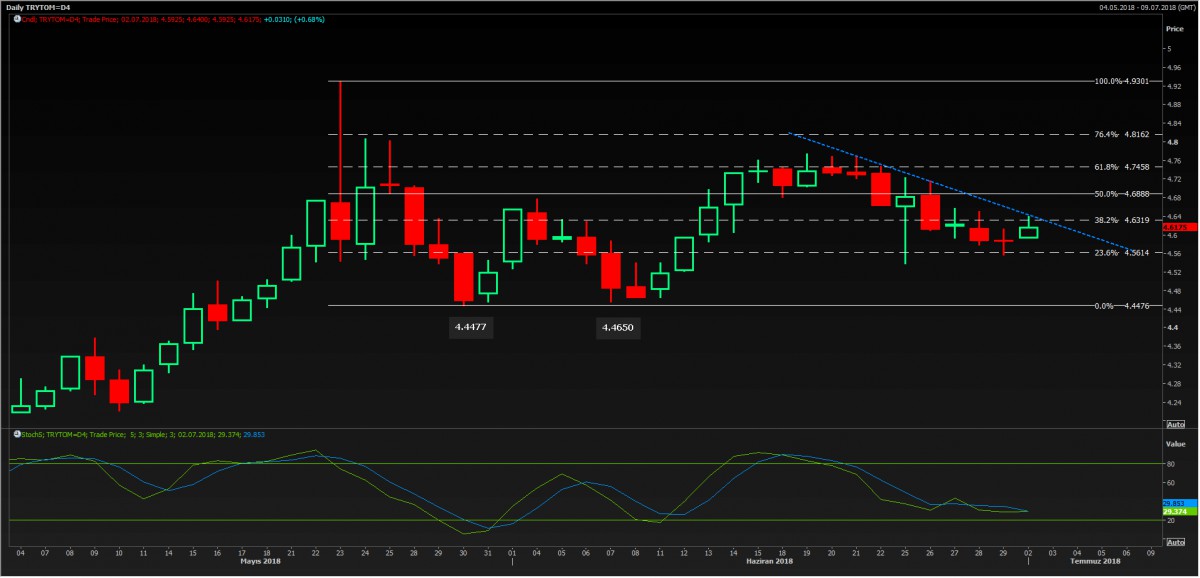Click the Haziran 2018 month label
Viewport: 1200px width, 578px height.
(770, 563)
